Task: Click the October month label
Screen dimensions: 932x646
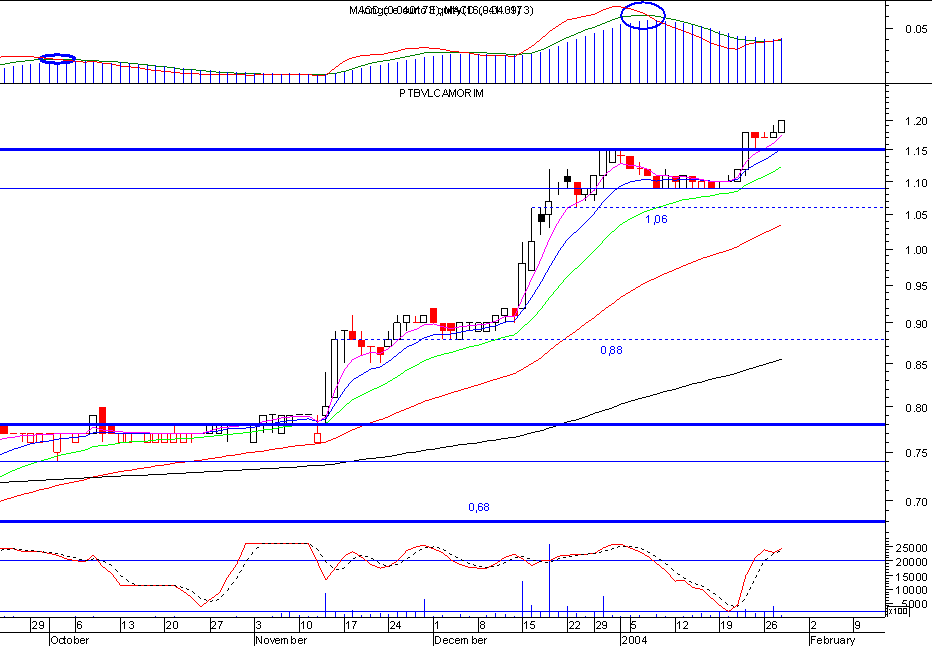Action: [70, 640]
